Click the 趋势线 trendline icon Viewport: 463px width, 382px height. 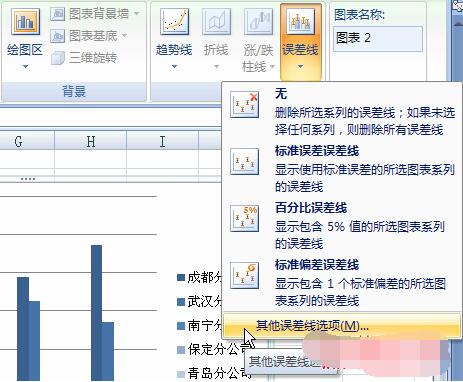tap(174, 22)
